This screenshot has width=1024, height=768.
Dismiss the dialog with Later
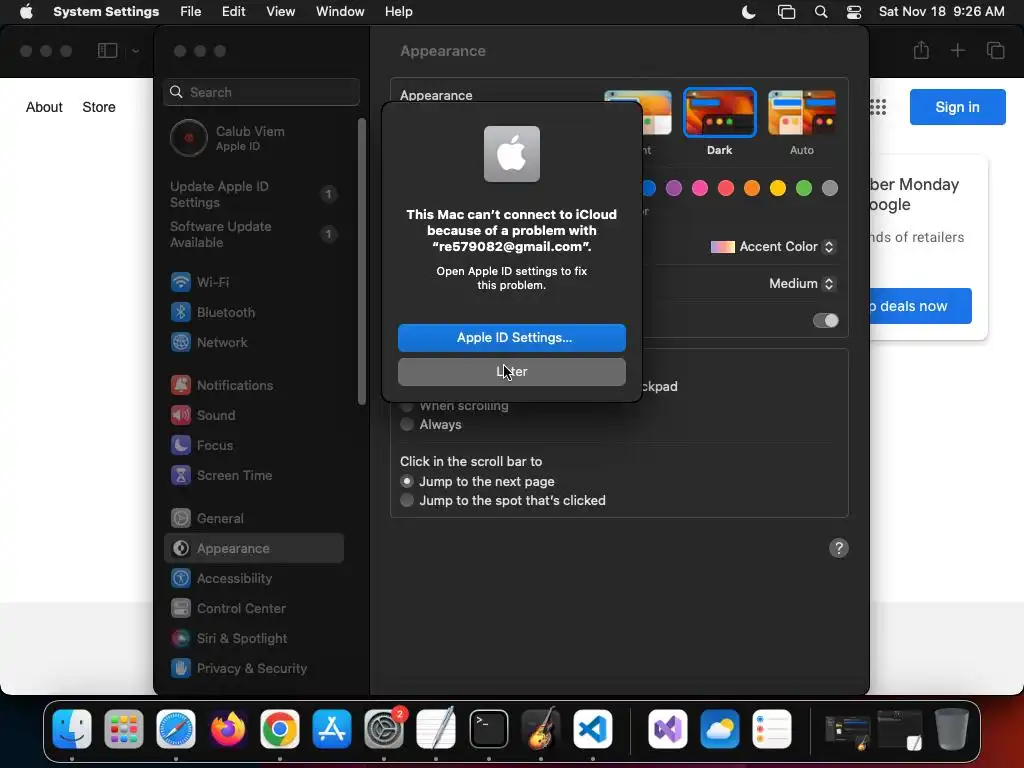pyautogui.click(x=512, y=372)
